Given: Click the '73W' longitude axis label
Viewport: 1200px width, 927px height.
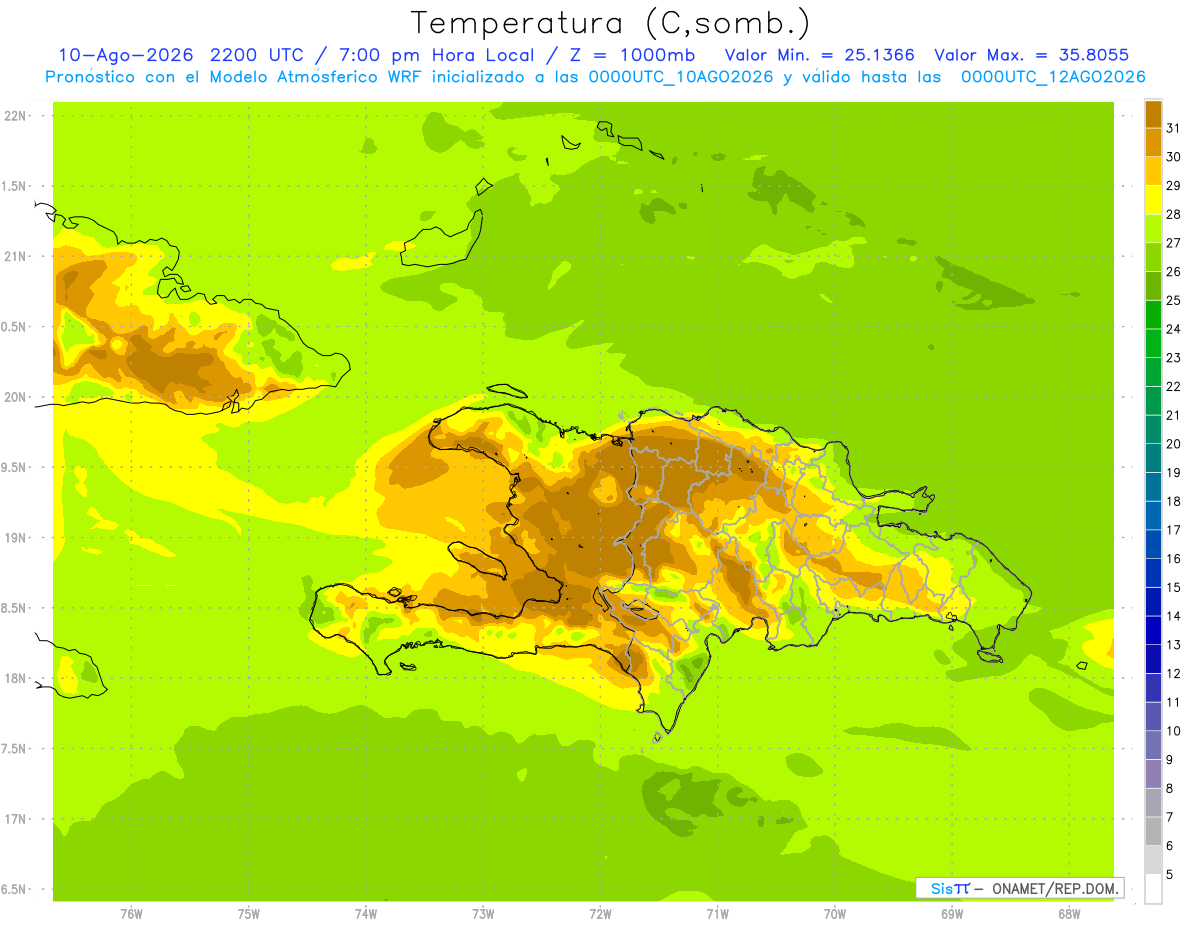Looking at the screenshot, I should pos(483,914).
